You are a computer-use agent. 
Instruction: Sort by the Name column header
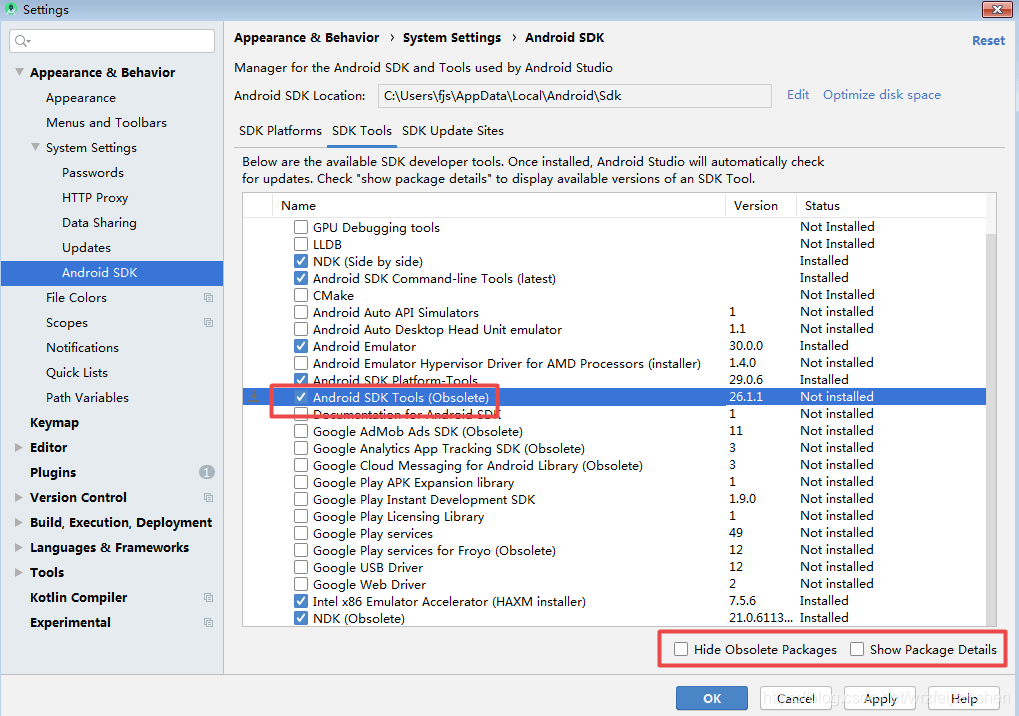pos(498,205)
